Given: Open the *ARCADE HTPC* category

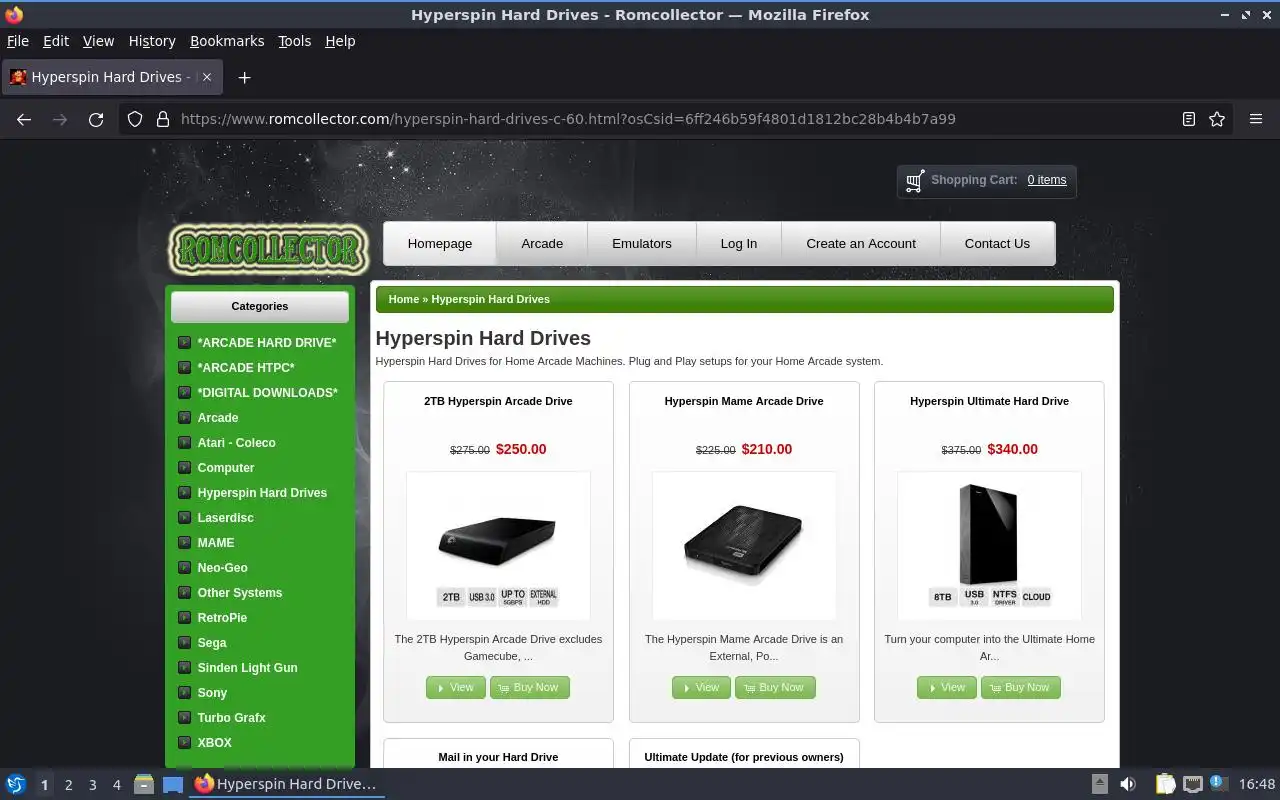Looking at the screenshot, I should click(246, 367).
